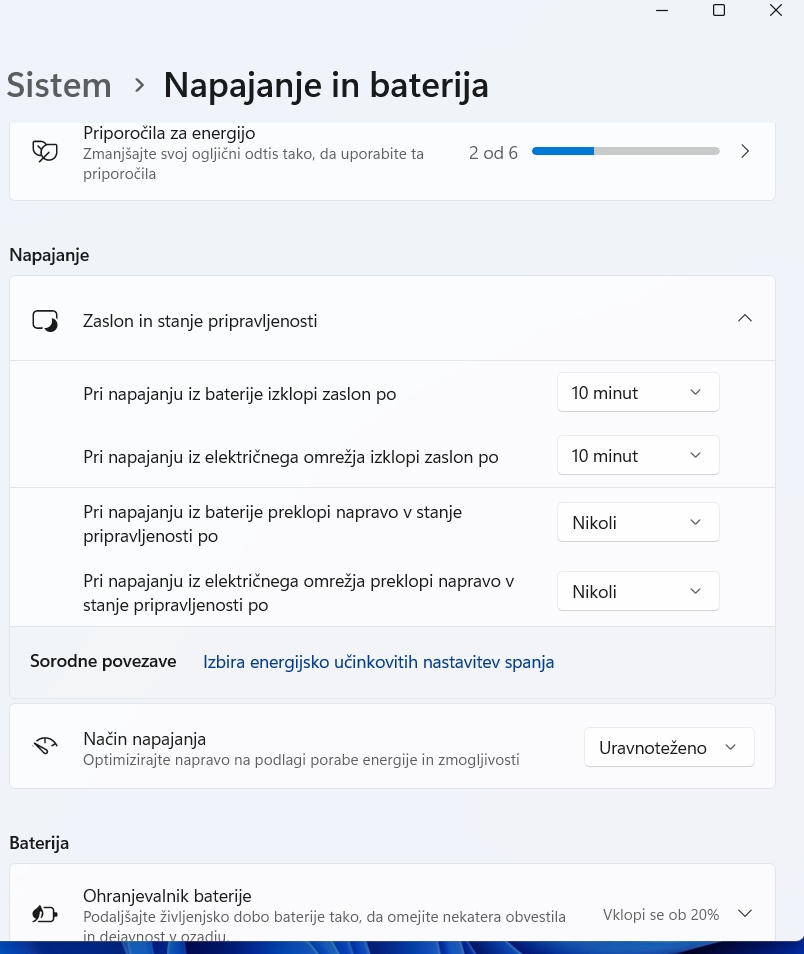The width and height of the screenshot is (804, 954).
Task: Open energy recommendations via right arrow
Action: 745,151
